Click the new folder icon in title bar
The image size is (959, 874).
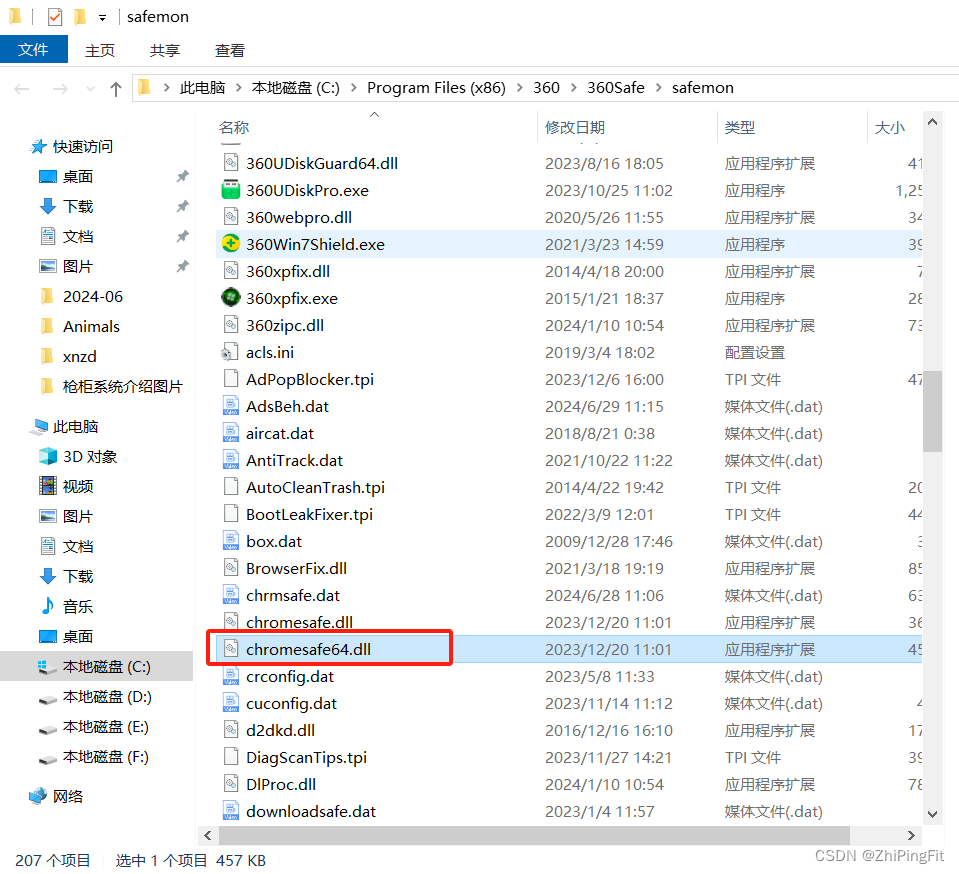pos(80,17)
